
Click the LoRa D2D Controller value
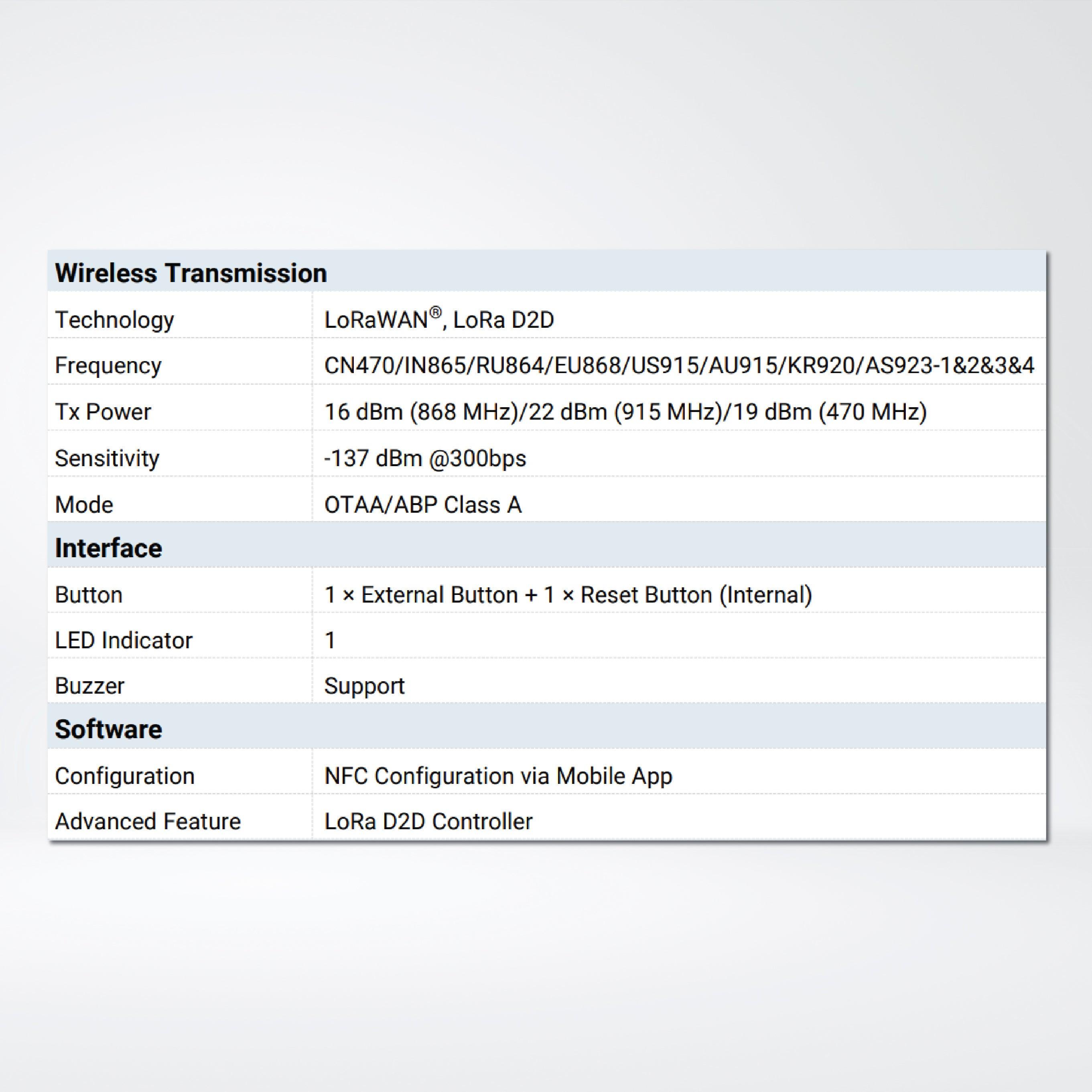(x=428, y=821)
